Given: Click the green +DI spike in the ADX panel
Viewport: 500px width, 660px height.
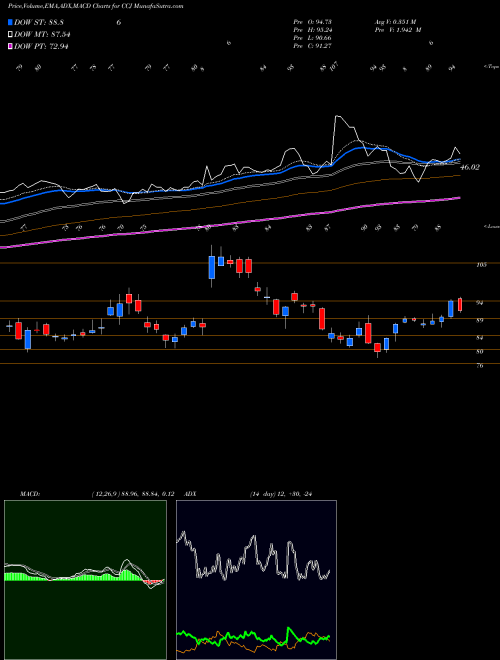Looking at the screenshot, I should point(289,630).
